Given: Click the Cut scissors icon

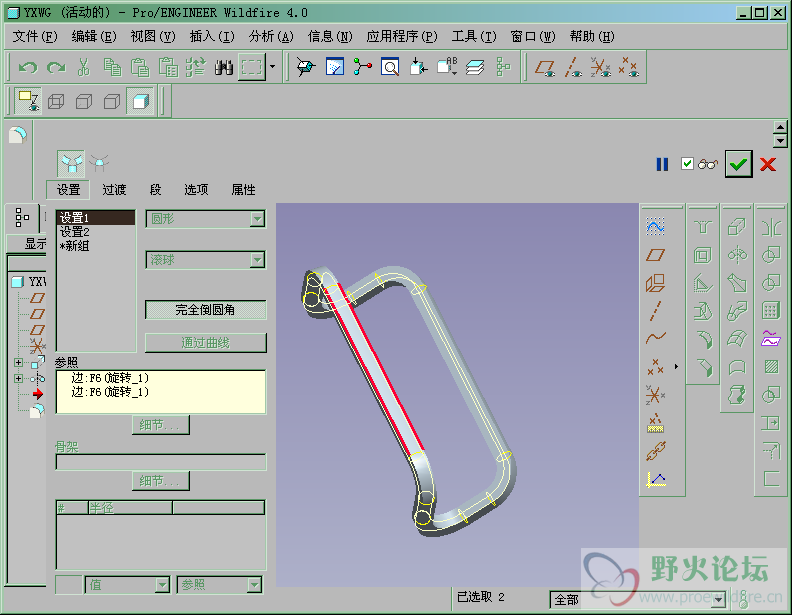Looking at the screenshot, I should [84, 67].
